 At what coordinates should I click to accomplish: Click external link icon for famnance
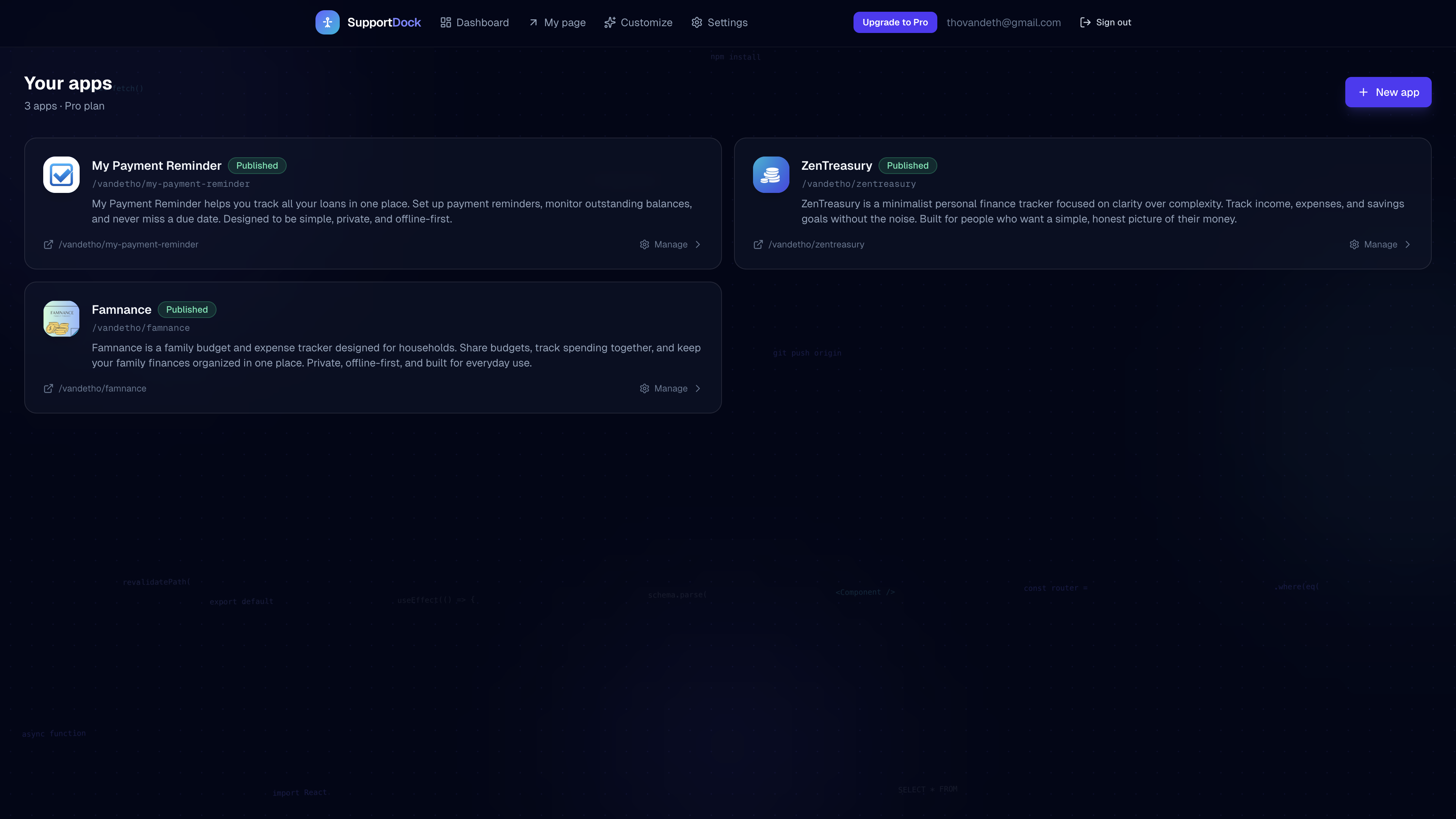[x=49, y=388]
